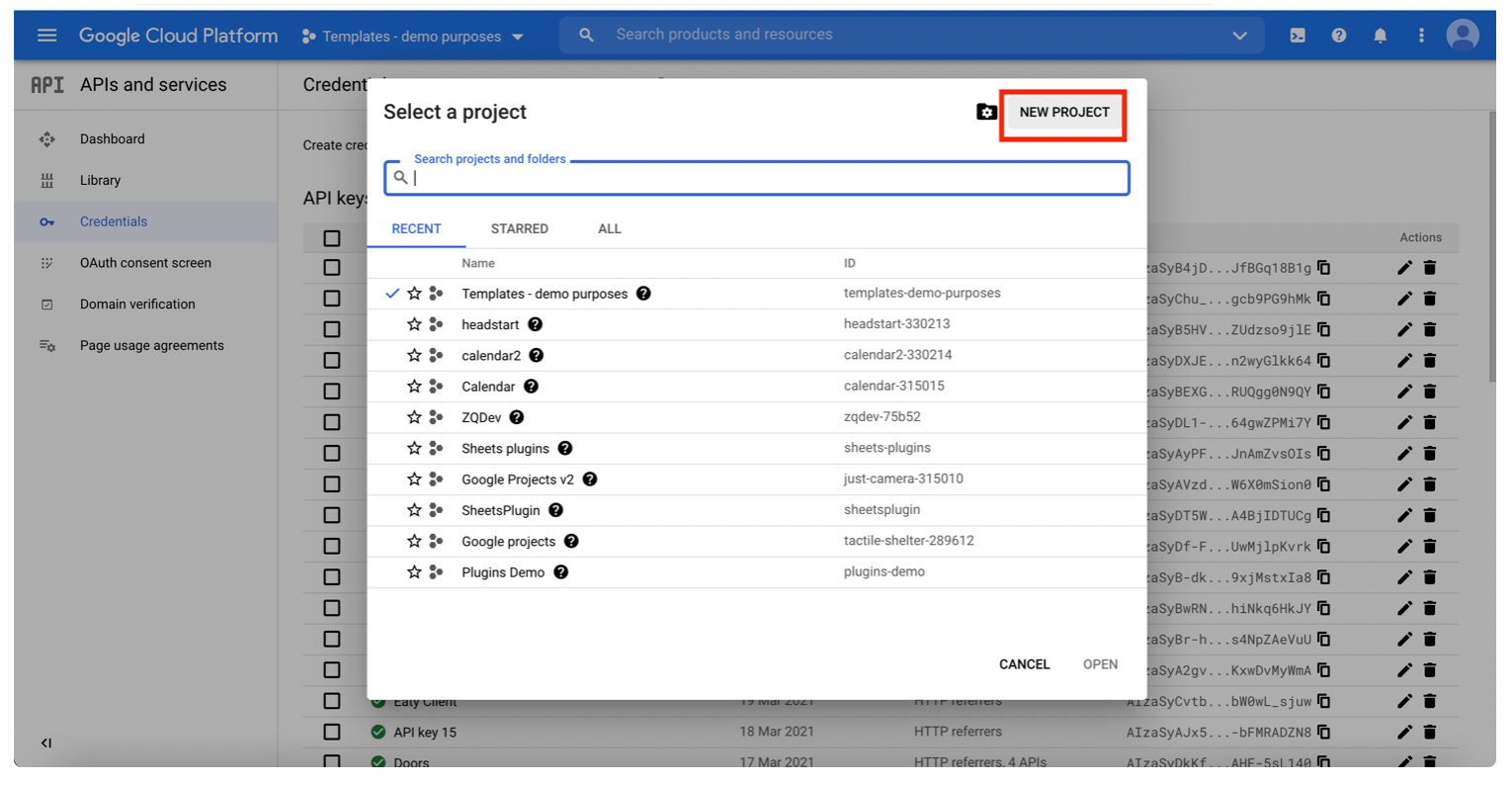The height and width of the screenshot is (785, 1512).
Task: Cancel the project selection dialog
Action: [x=1024, y=664]
